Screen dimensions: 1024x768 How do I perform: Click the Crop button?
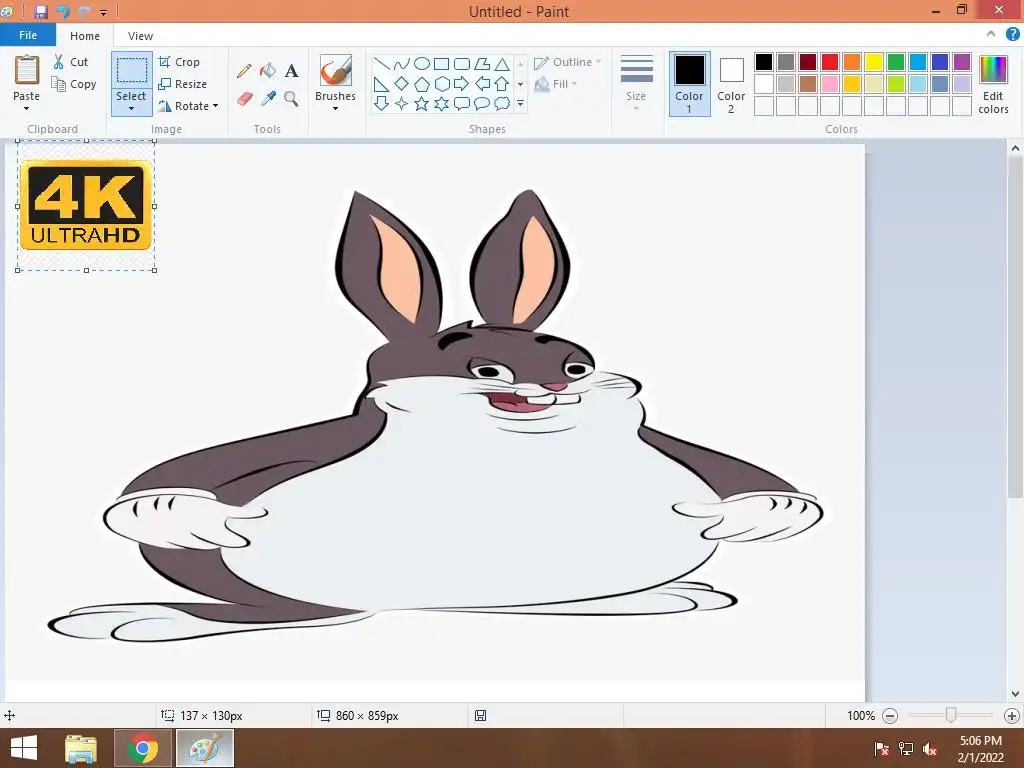point(179,62)
